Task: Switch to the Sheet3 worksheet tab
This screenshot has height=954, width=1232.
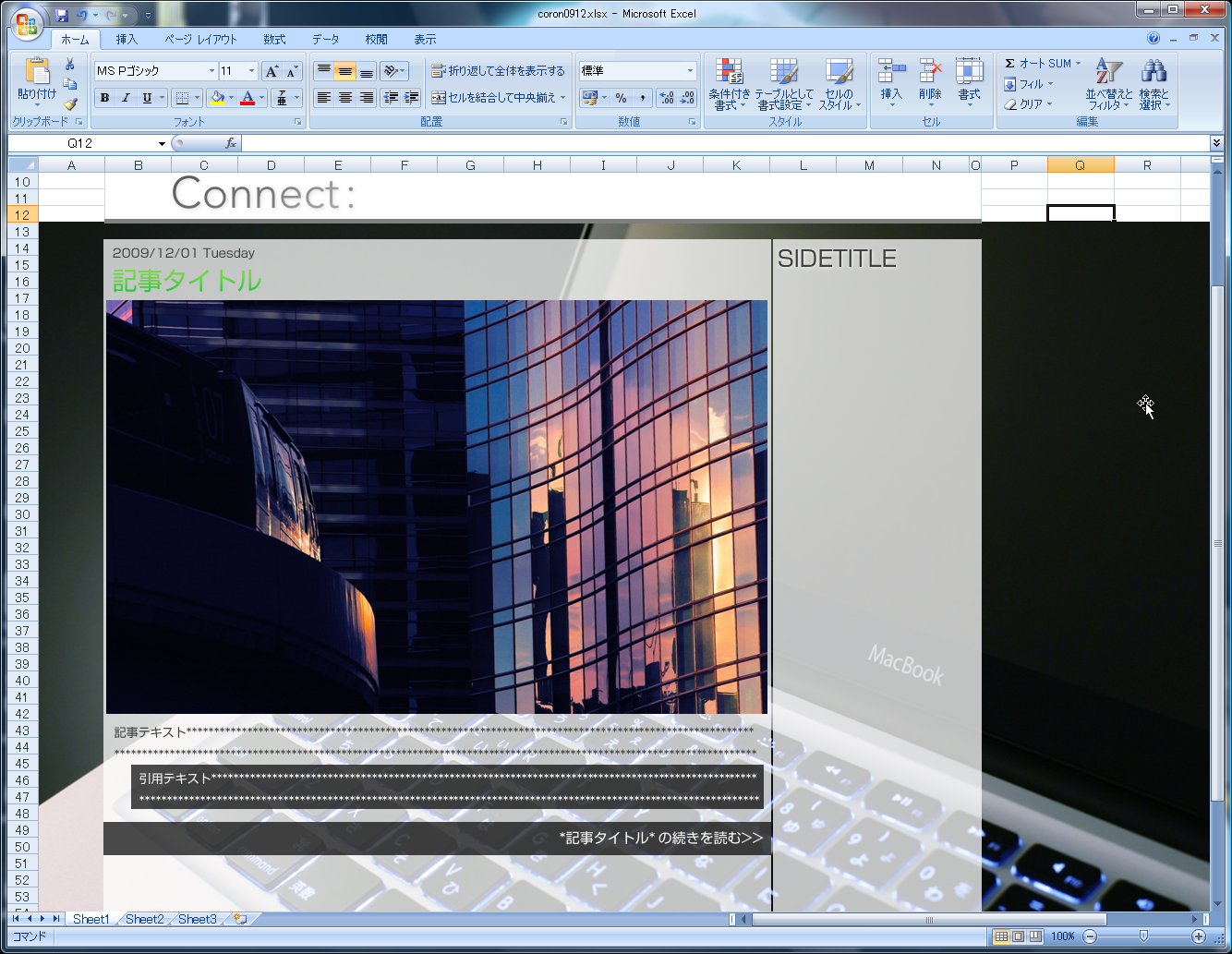Action: [x=197, y=919]
